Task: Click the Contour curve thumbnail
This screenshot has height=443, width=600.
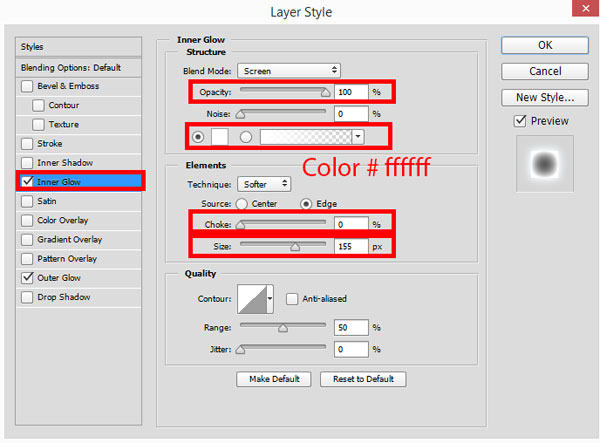Action: click(252, 299)
